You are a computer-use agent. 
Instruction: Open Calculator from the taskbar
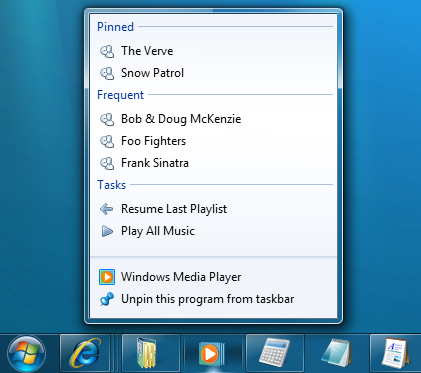tap(275, 354)
